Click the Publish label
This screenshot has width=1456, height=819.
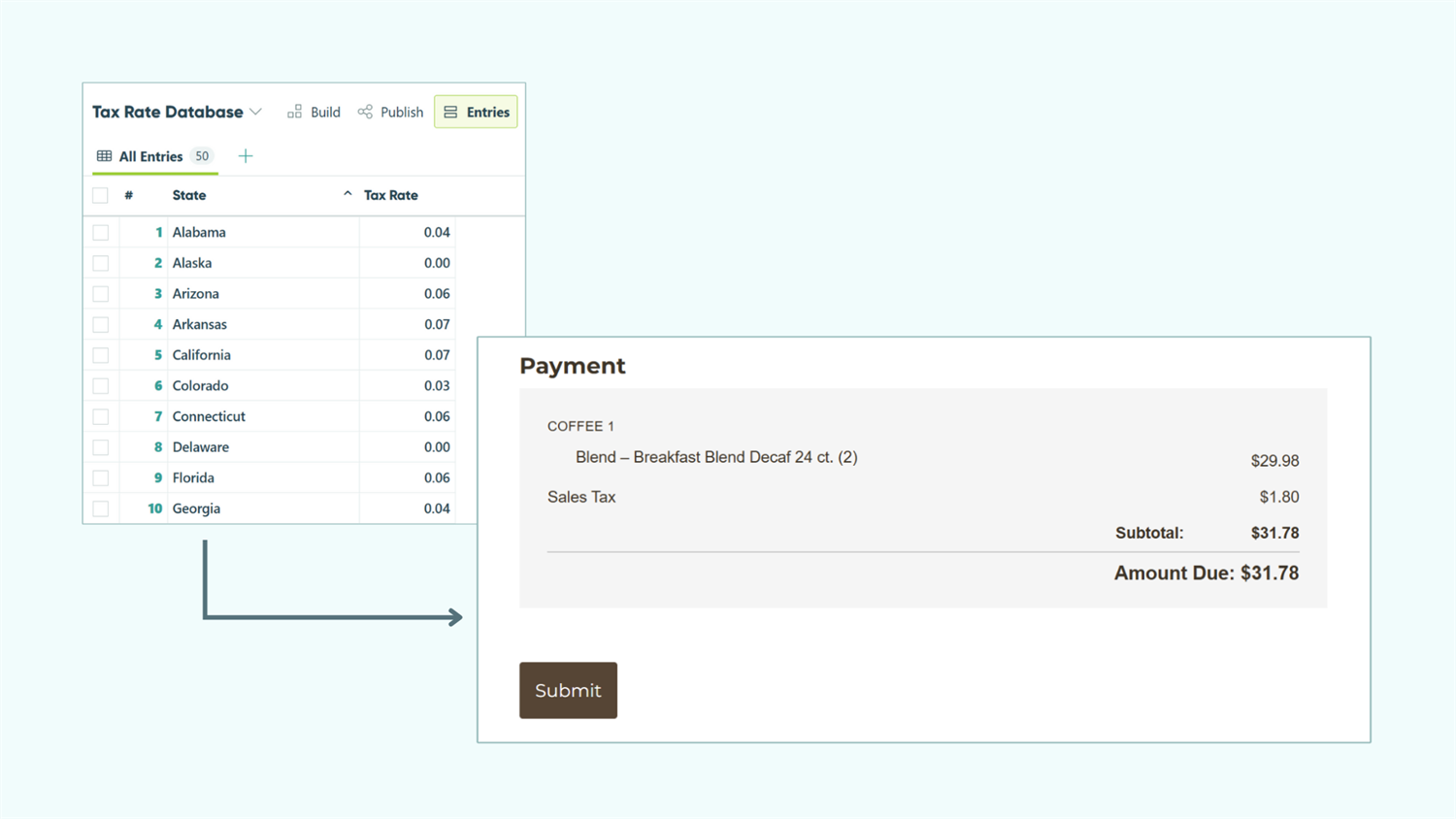pyautogui.click(x=401, y=112)
